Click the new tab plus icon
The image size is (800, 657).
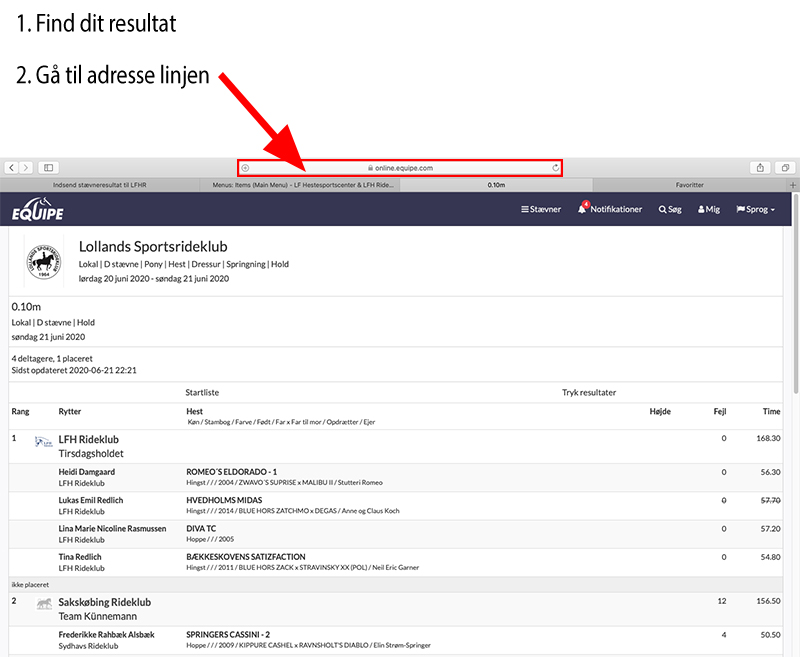pyautogui.click(x=793, y=185)
